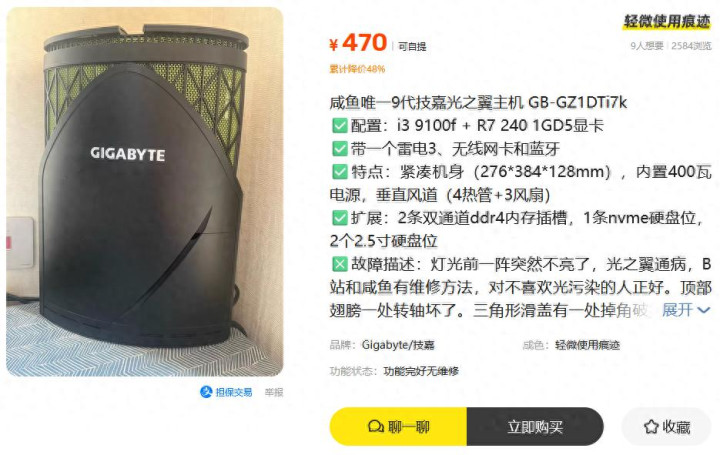Image resolution: width=720 pixels, height=455 pixels.
Task: Click the red X icon before 故障描述
Action: (x=339, y=264)
